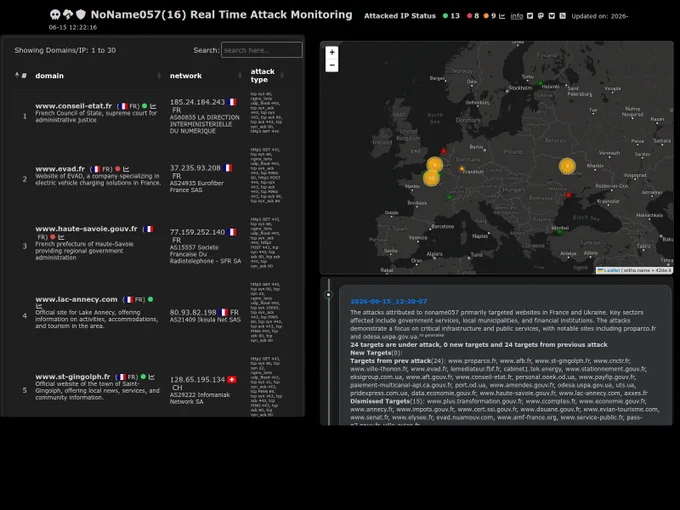Select IP address 80.93.82.198
The image size is (680, 510).
tap(193, 312)
